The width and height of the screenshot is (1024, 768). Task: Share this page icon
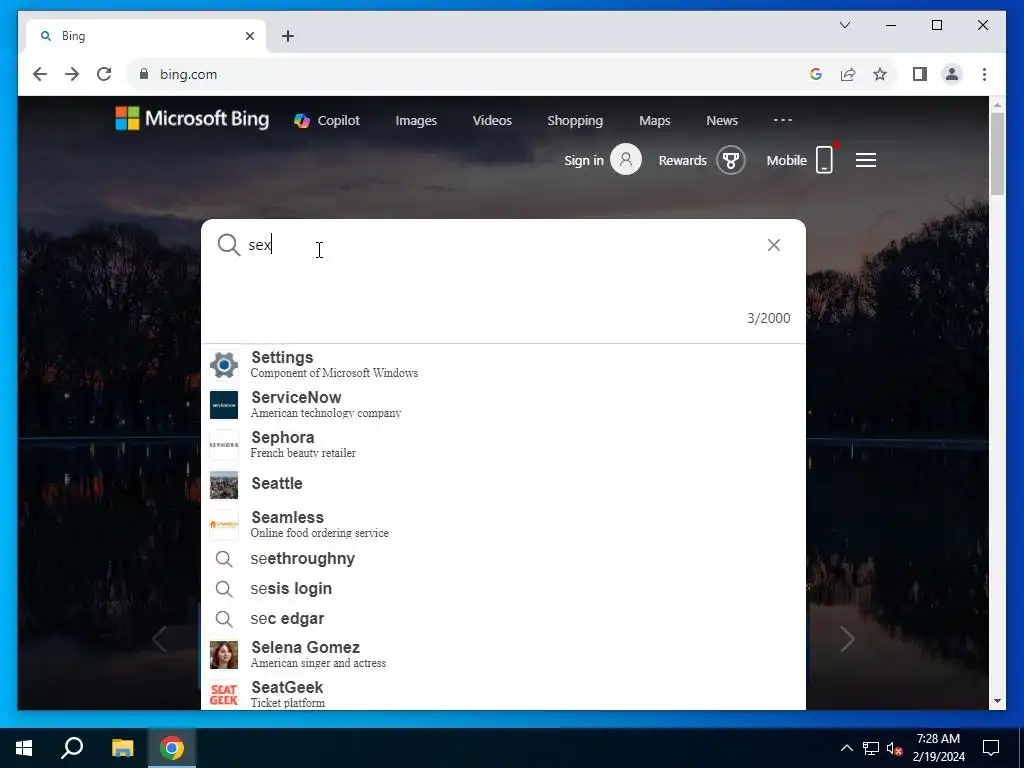click(848, 74)
